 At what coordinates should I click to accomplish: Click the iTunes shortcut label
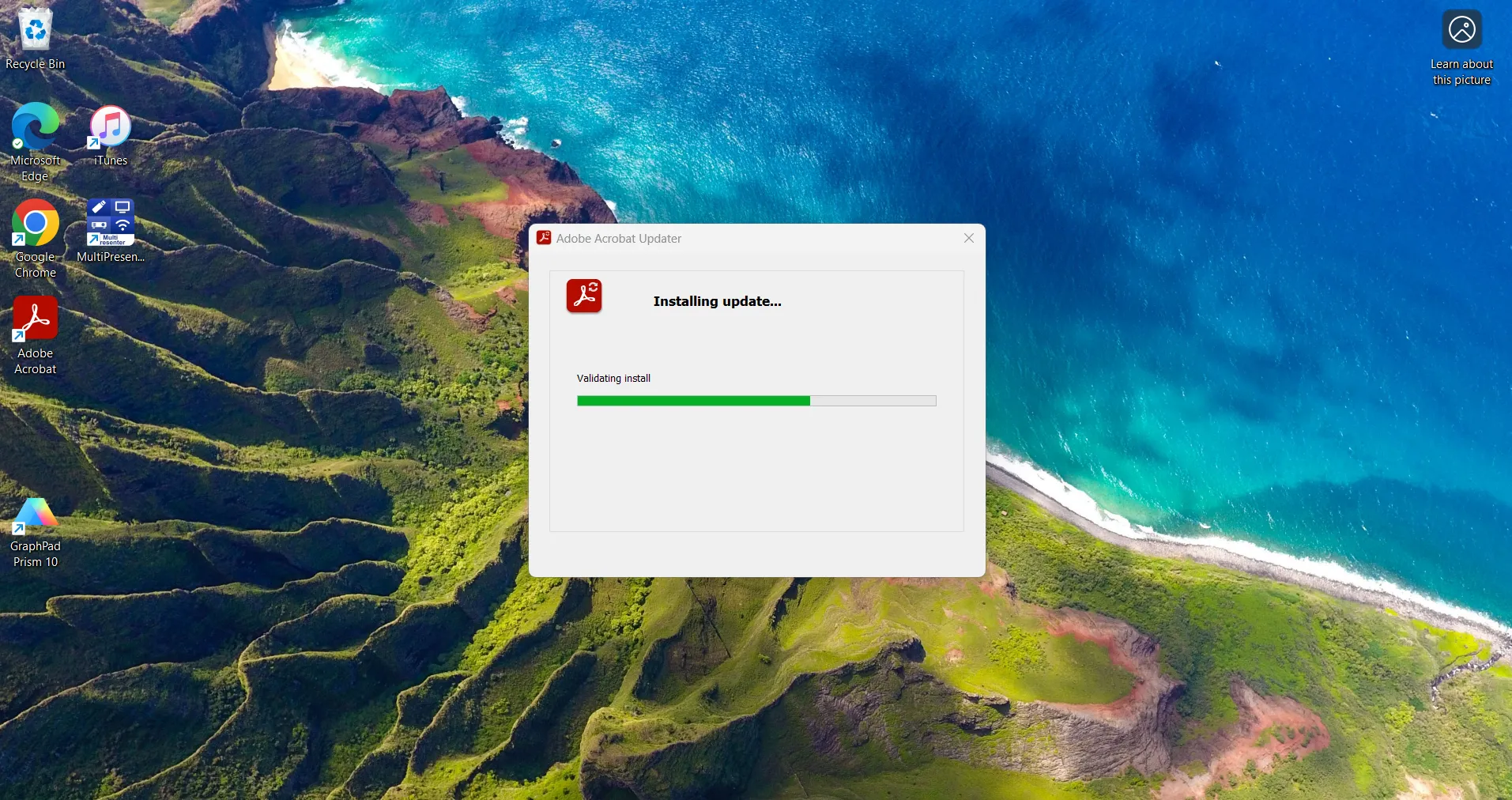coord(109,159)
